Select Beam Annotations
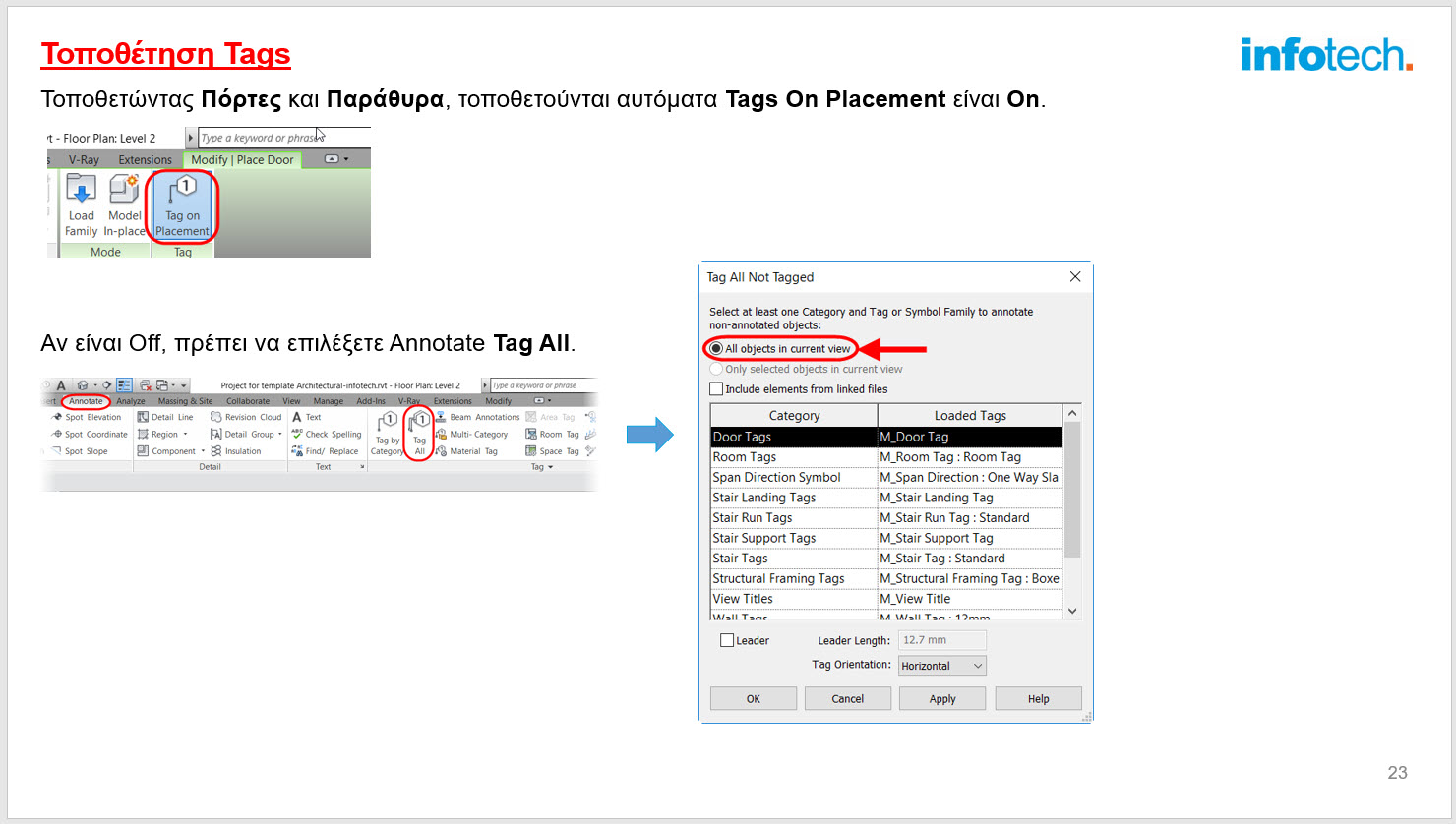This screenshot has height=824, width=1456. click(x=477, y=417)
